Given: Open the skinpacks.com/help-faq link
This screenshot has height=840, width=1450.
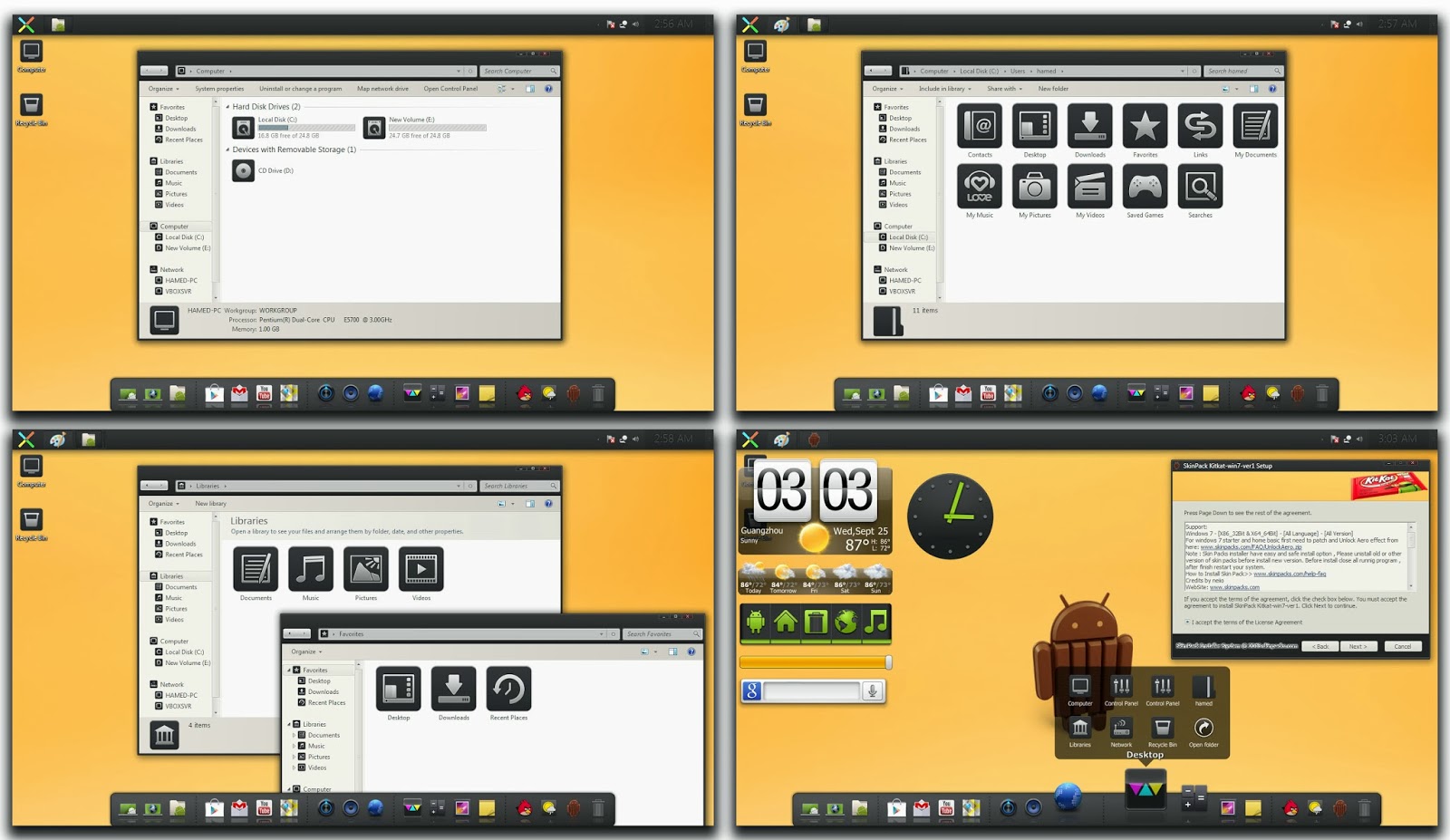Looking at the screenshot, I should tap(1290, 574).
